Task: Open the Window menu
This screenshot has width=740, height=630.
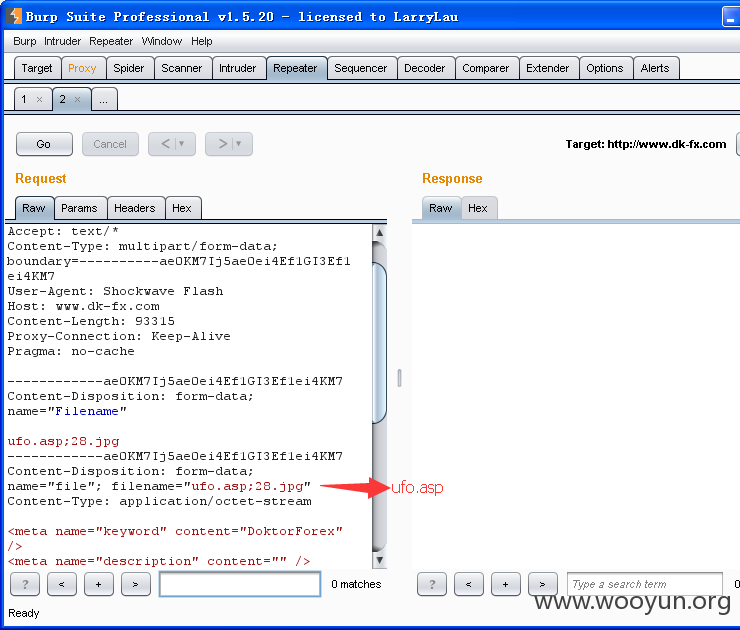Action: 161,42
